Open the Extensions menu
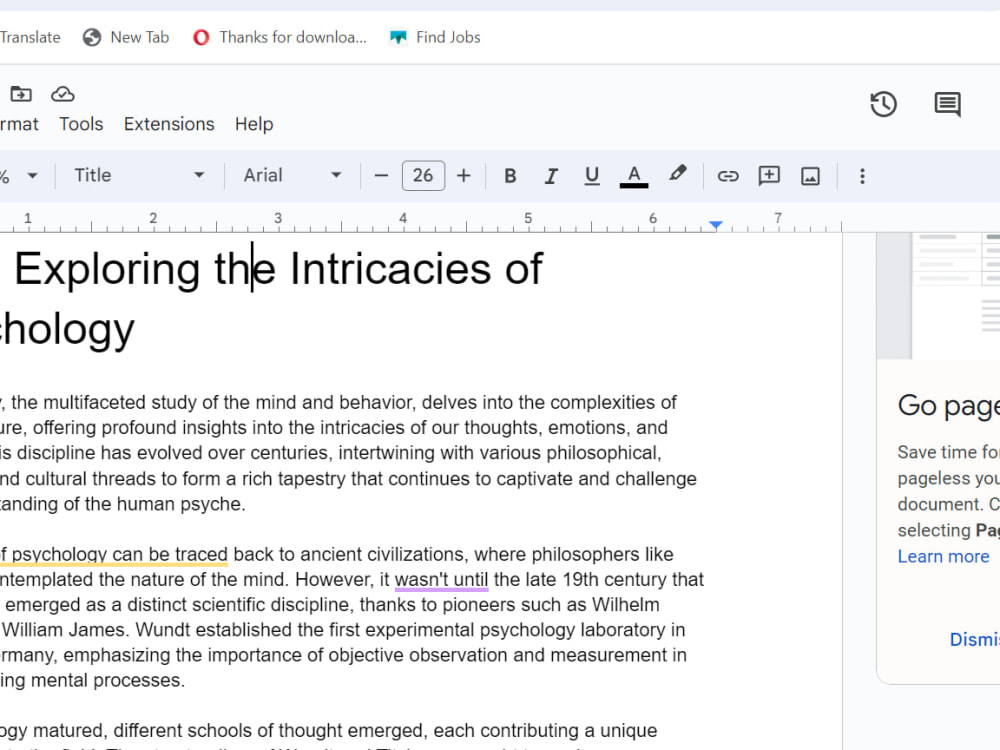The height and width of the screenshot is (750, 1000). click(169, 124)
